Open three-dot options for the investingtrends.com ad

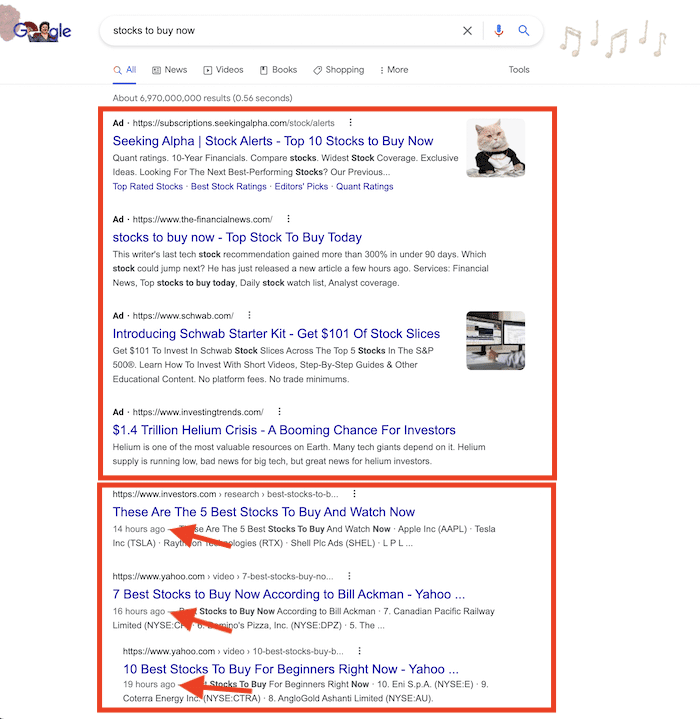click(x=279, y=411)
